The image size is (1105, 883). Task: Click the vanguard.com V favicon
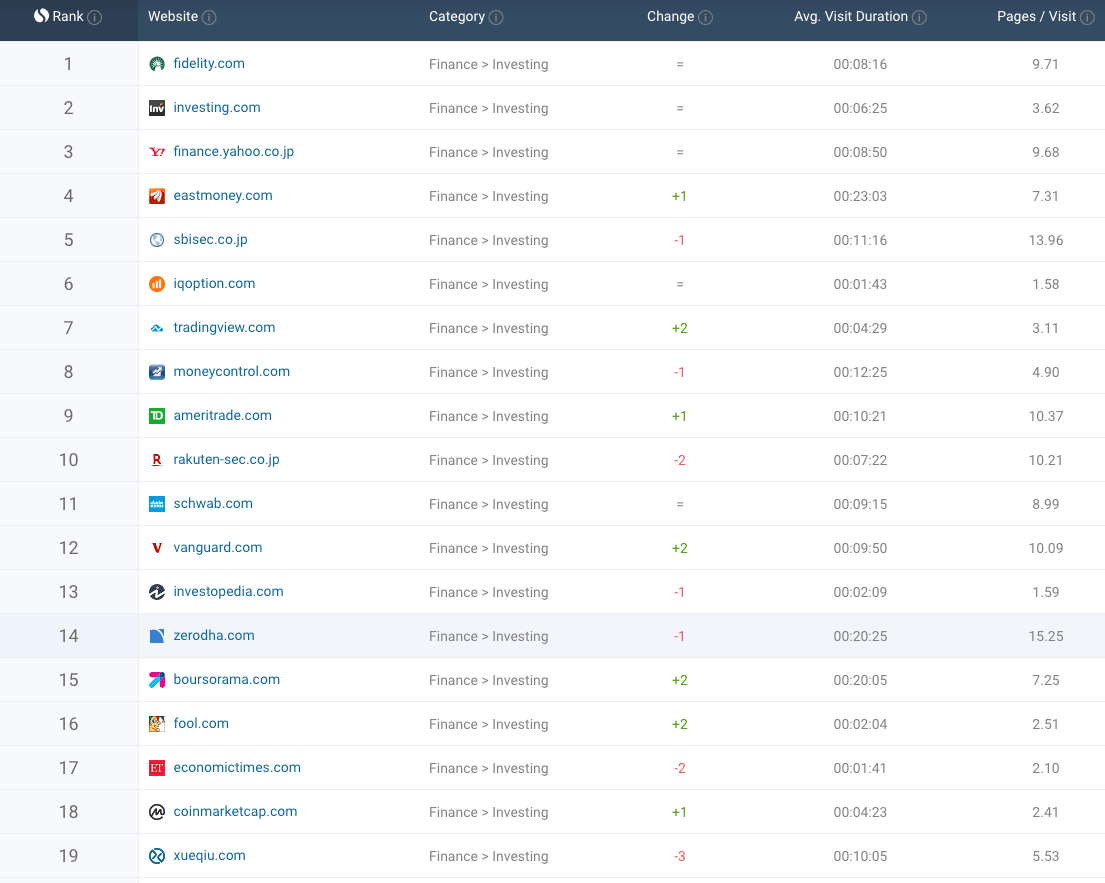pos(156,548)
